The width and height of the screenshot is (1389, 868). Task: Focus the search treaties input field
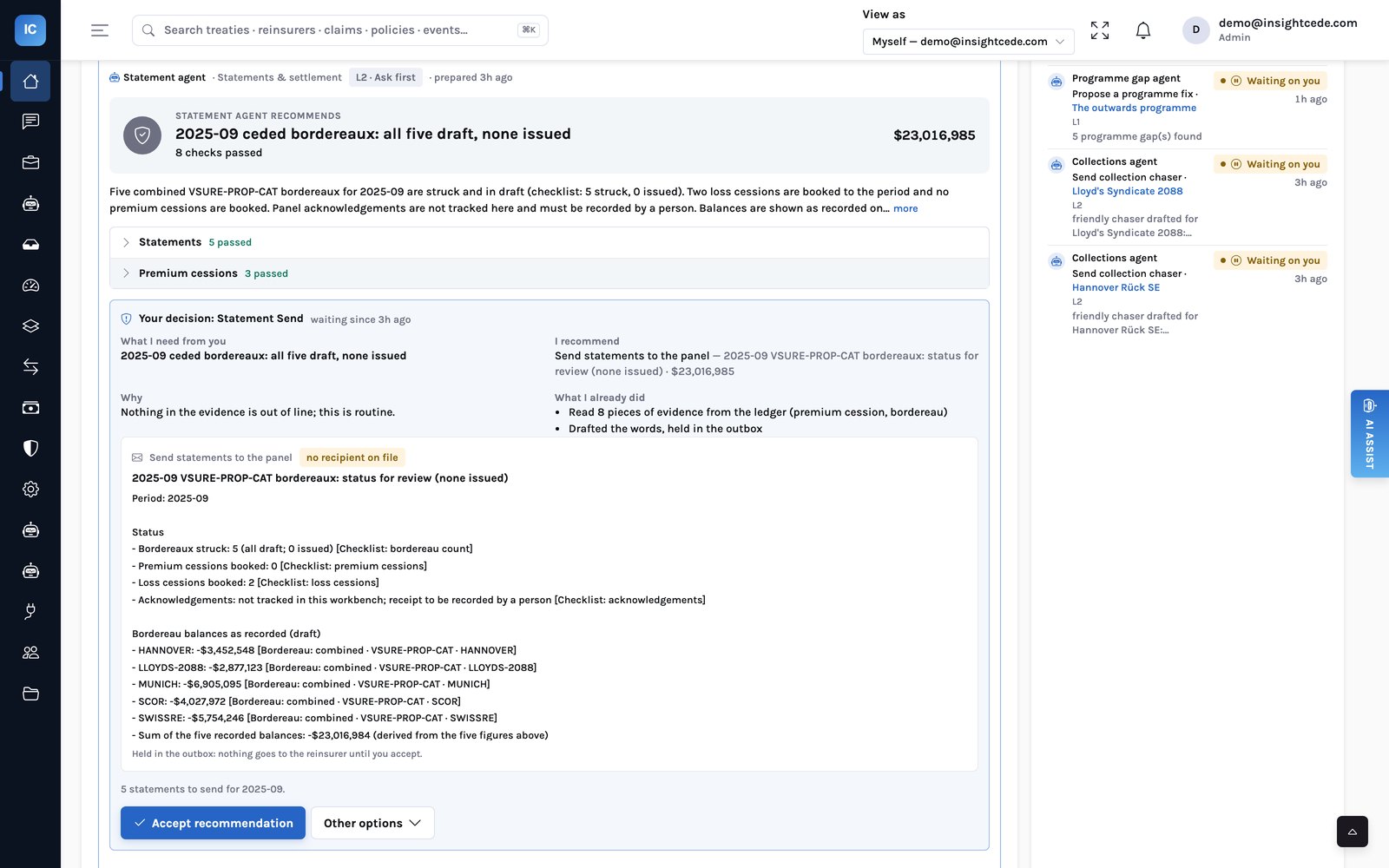[339, 30]
